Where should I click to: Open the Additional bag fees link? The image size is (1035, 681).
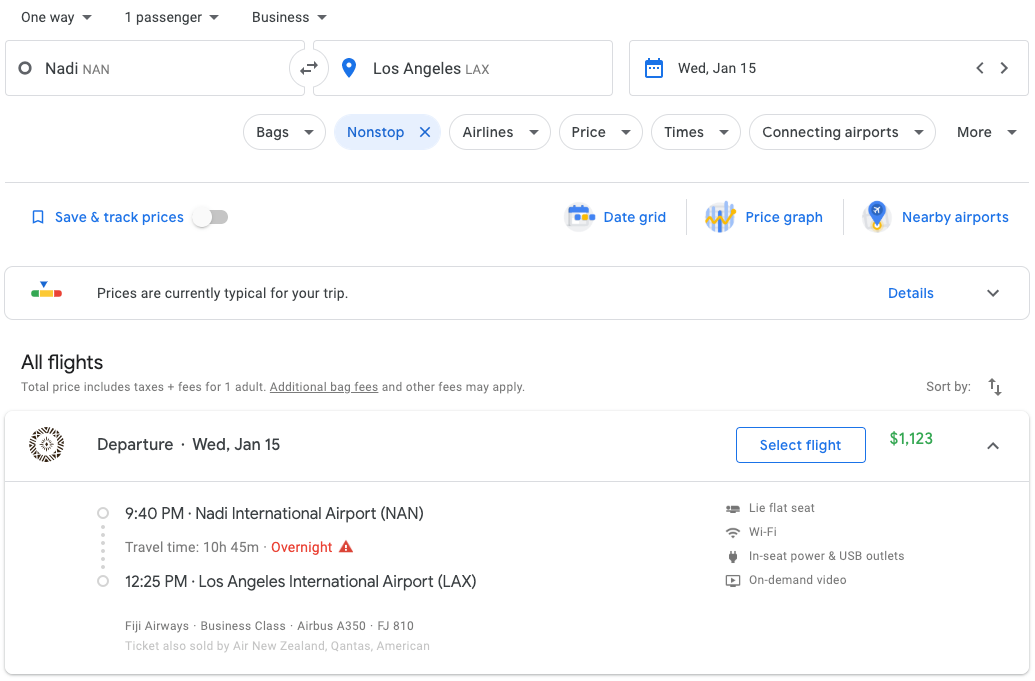pos(324,387)
